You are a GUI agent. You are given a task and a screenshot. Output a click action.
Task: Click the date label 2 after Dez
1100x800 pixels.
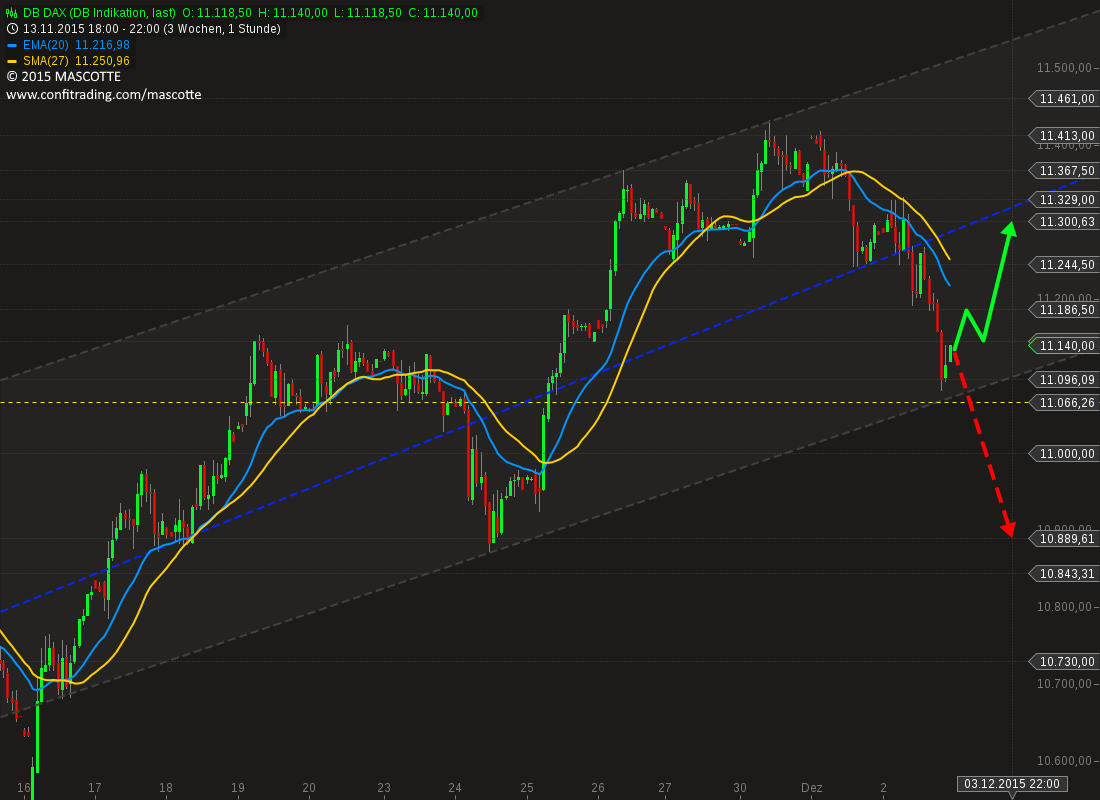pyautogui.click(x=884, y=788)
